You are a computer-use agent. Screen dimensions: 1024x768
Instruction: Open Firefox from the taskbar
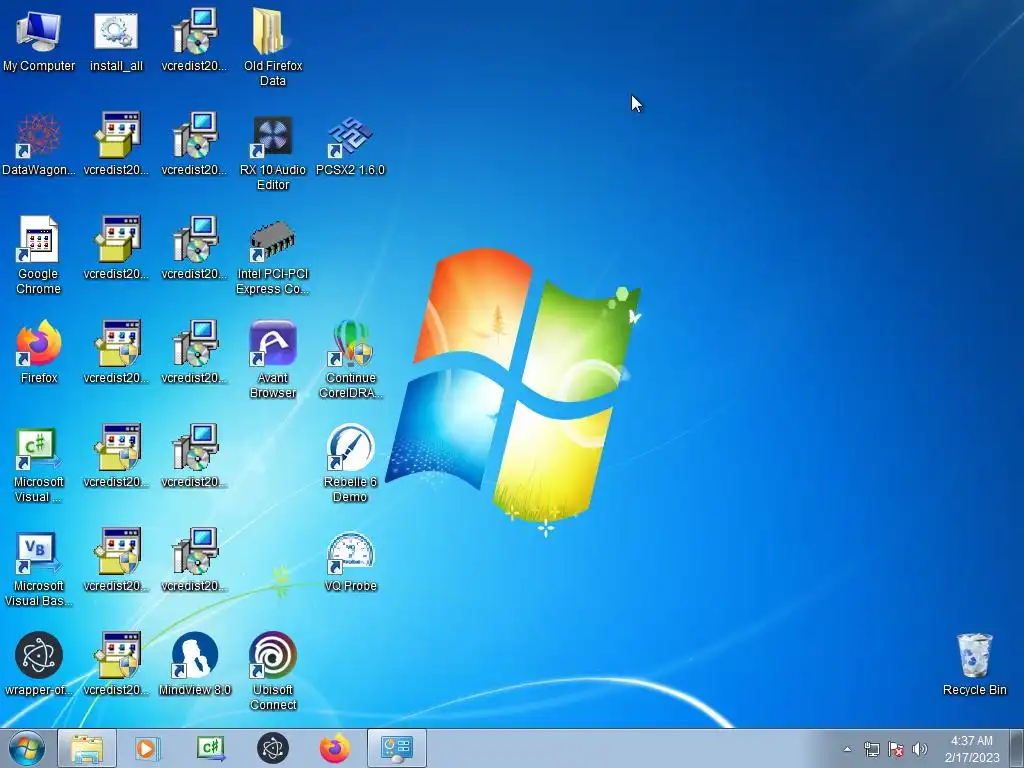[x=334, y=748]
